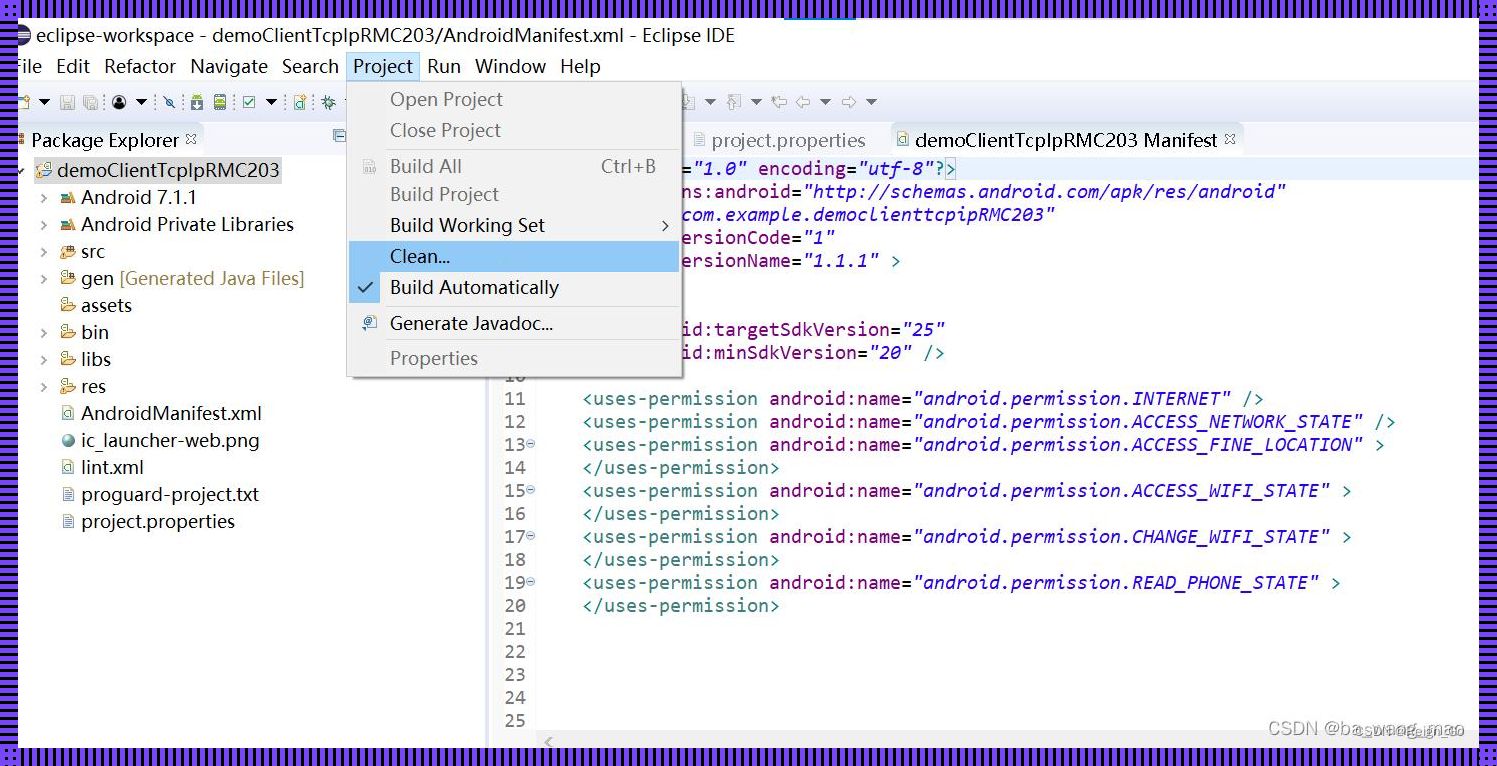Screen dimensions: 1497x766
Task: Choose Clean... from Project menu
Action: 514,257
